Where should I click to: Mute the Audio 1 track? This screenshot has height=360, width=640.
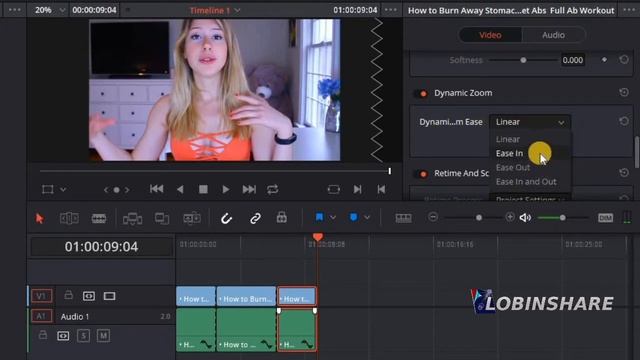click(103, 336)
